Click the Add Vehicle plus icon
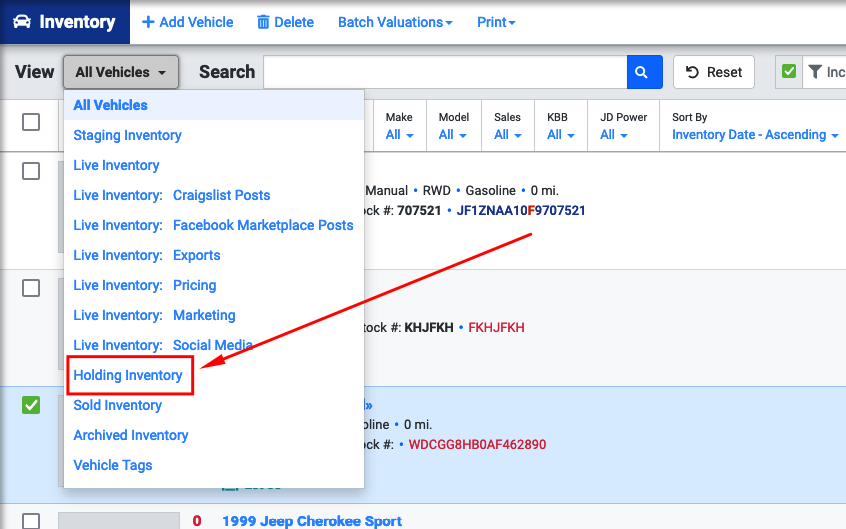Screen dimensions: 846x529 [148, 22]
